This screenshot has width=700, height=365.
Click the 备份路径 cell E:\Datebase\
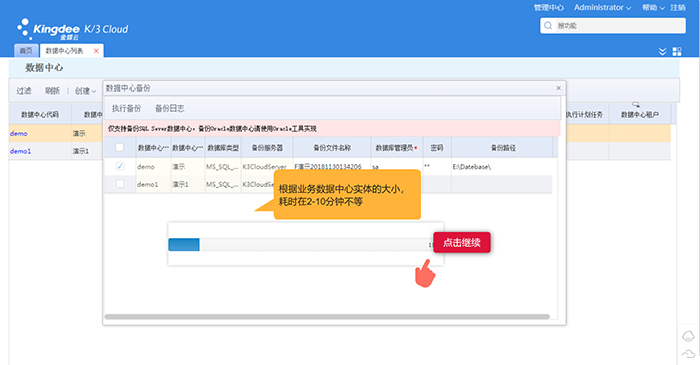tap(503, 166)
